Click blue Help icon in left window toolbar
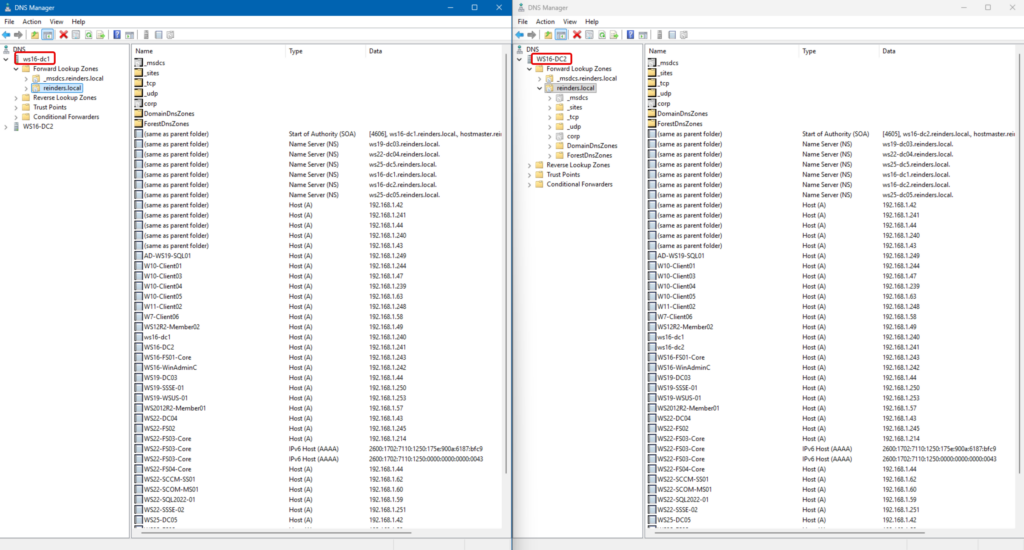 (x=117, y=35)
